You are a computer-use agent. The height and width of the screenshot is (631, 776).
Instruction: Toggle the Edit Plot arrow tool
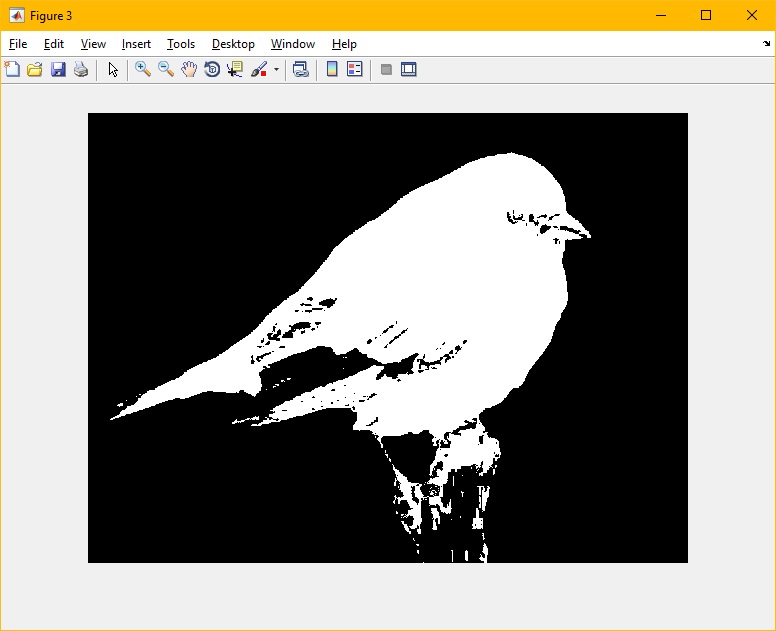click(x=113, y=70)
